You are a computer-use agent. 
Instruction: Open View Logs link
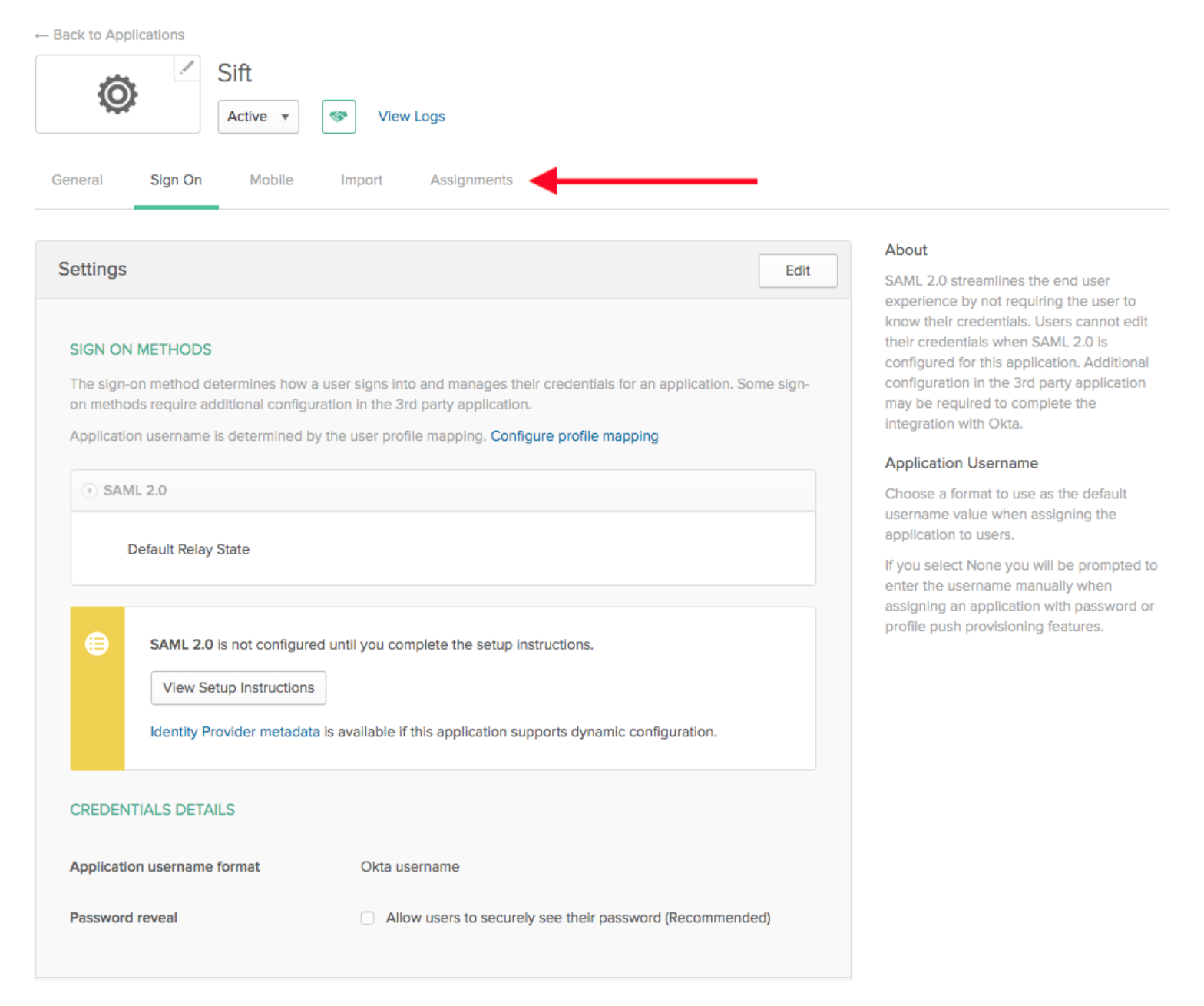point(412,117)
